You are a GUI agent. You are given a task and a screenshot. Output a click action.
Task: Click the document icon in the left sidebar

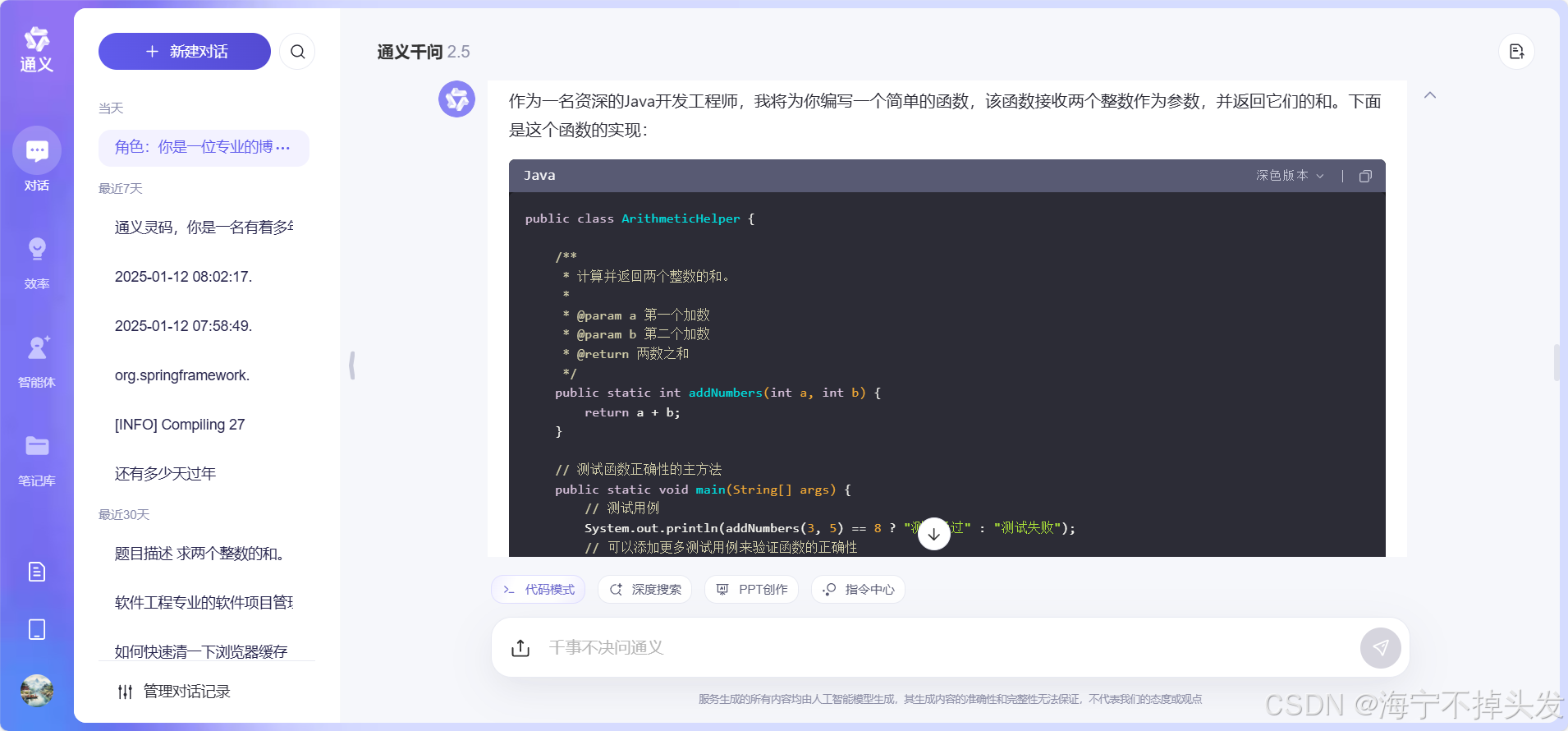tap(36, 572)
